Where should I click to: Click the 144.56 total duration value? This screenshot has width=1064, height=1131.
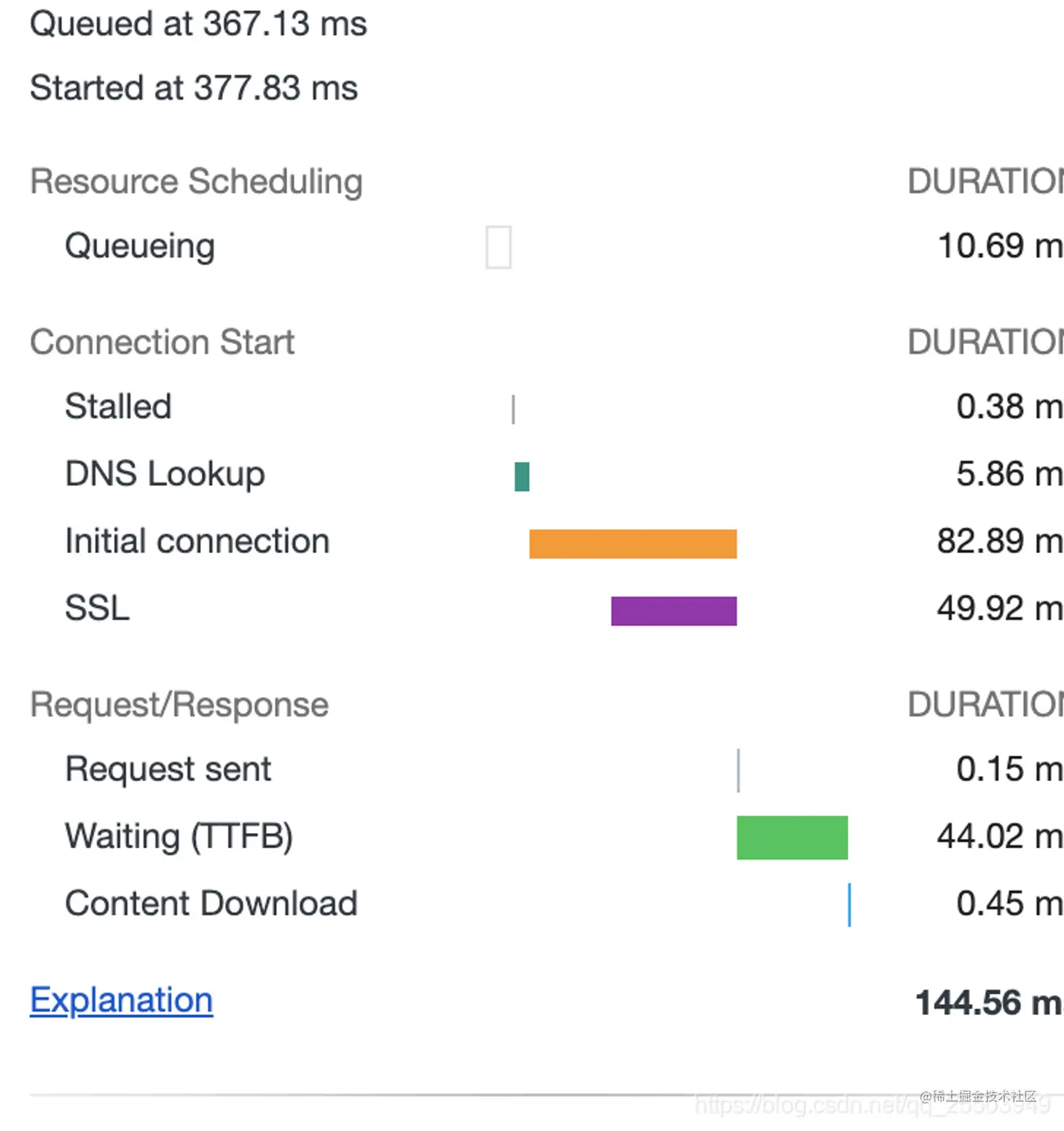coord(989,1003)
